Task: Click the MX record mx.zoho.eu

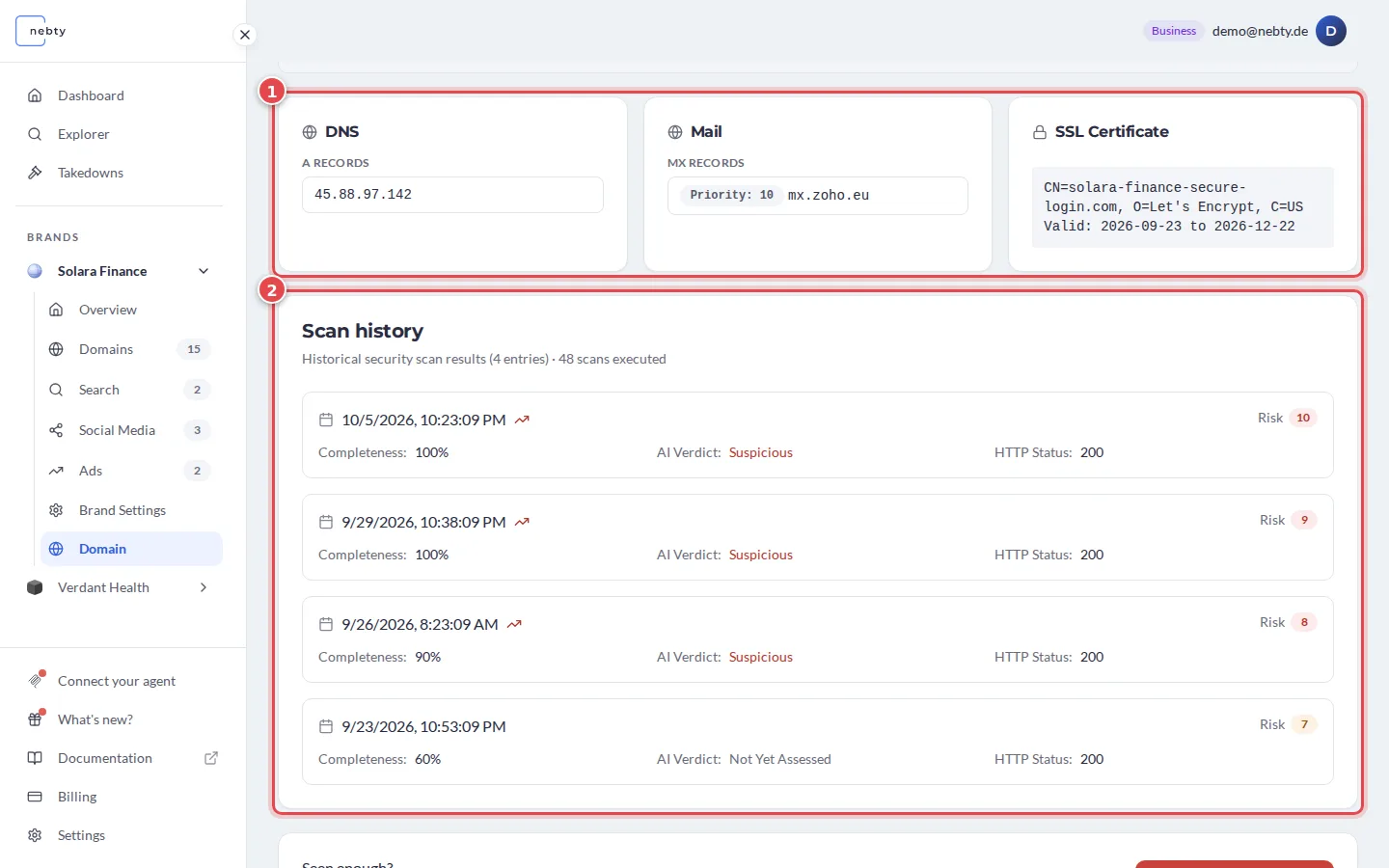Action: tap(829, 195)
